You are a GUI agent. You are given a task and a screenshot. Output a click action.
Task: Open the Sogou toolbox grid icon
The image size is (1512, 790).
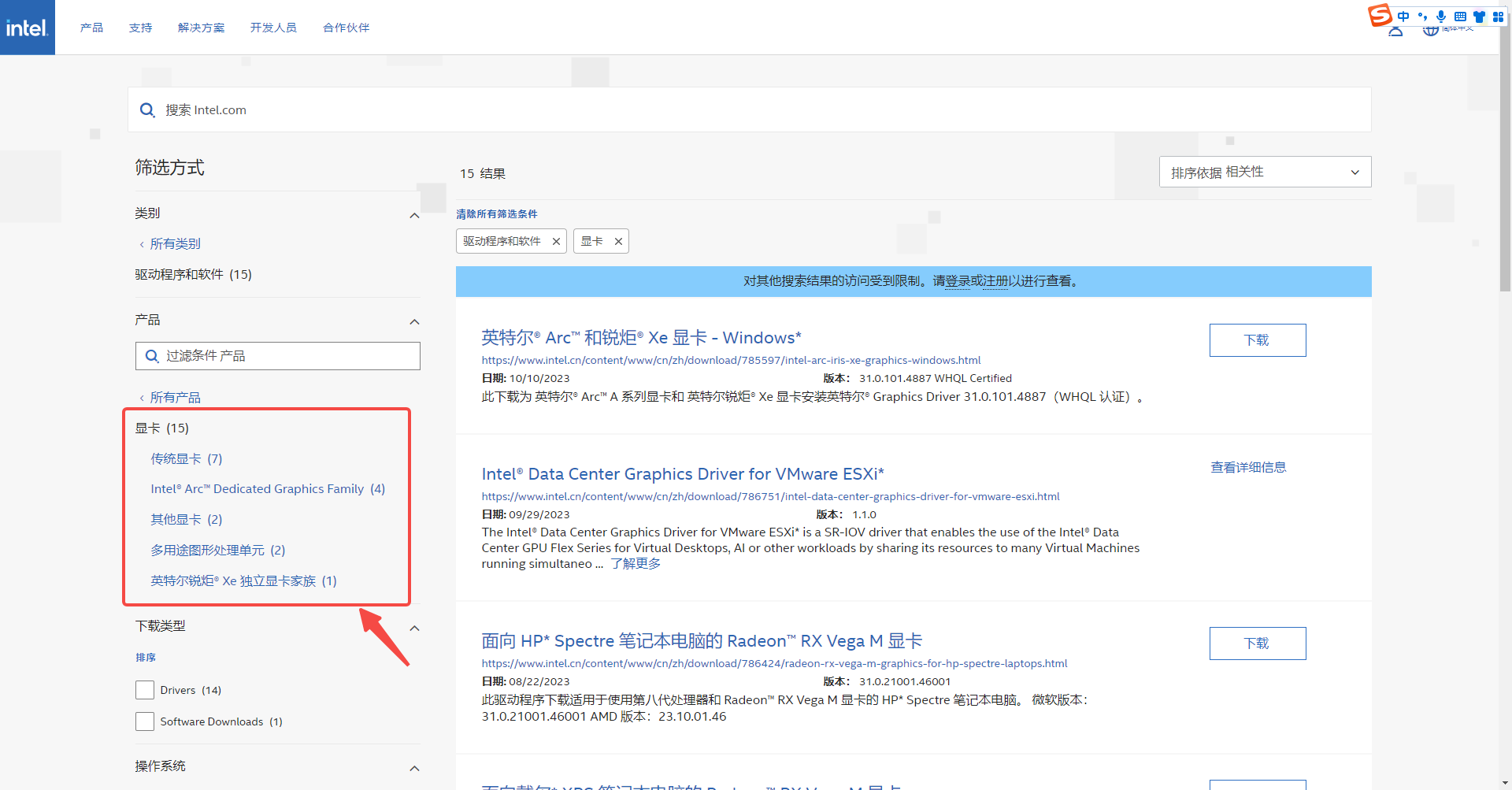click(x=1498, y=17)
